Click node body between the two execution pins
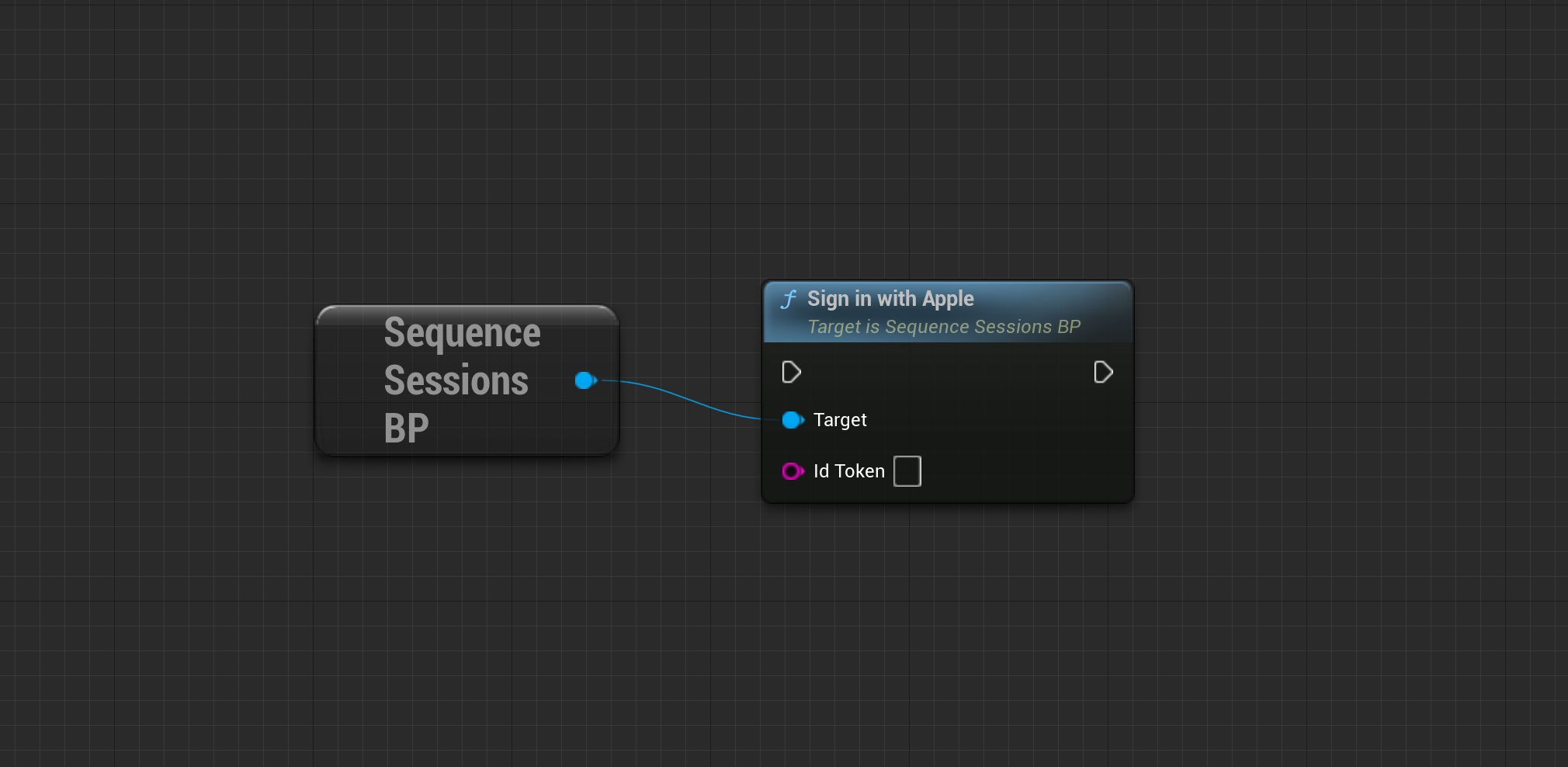This screenshot has height=767, width=1568. 947,373
